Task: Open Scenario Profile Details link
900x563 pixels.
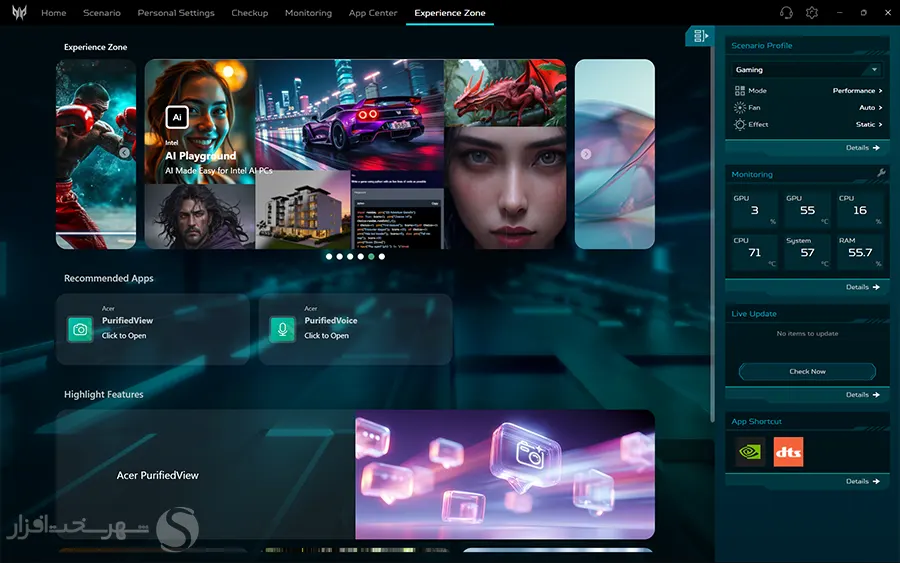Action: pyautogui.click(x=863, y=147)
